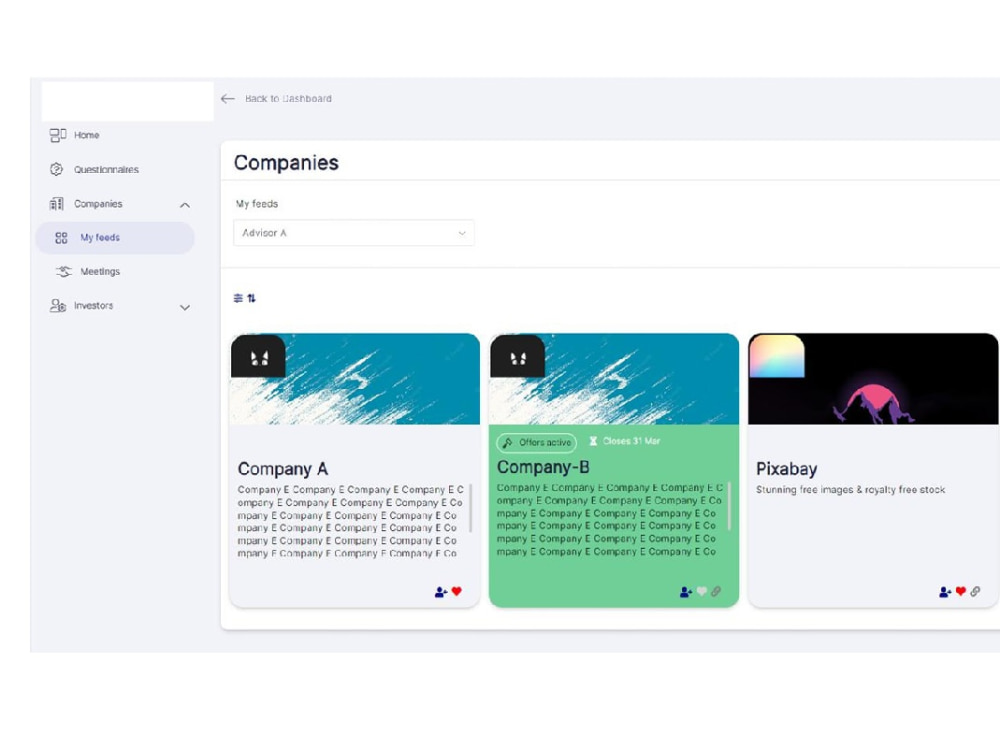Viewport: 1000px width, 749px height.
Task: Select Companies in the sidebar
Action: [x=98, y=204]
